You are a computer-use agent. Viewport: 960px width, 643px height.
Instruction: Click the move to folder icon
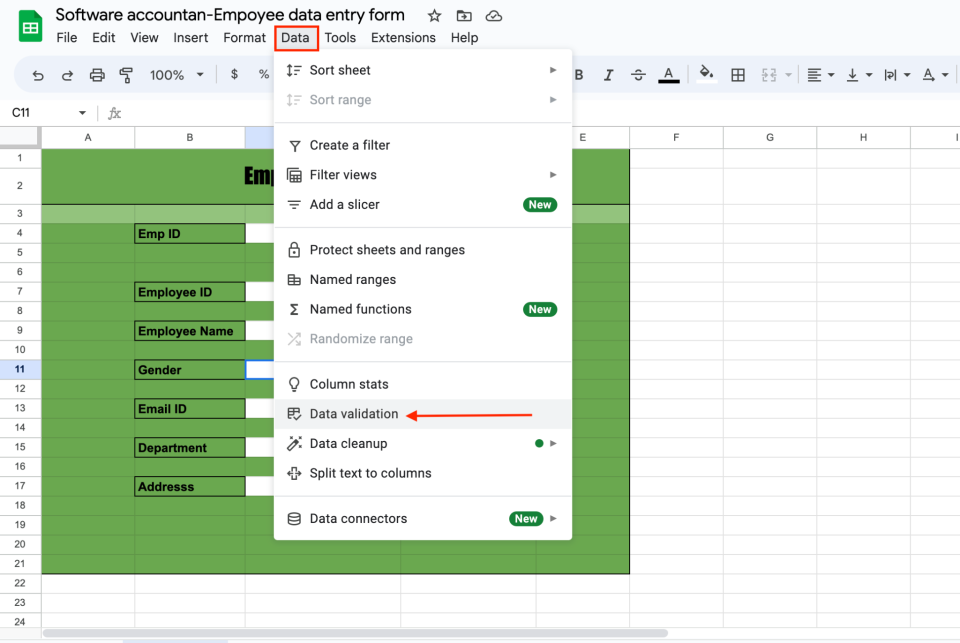464,16
